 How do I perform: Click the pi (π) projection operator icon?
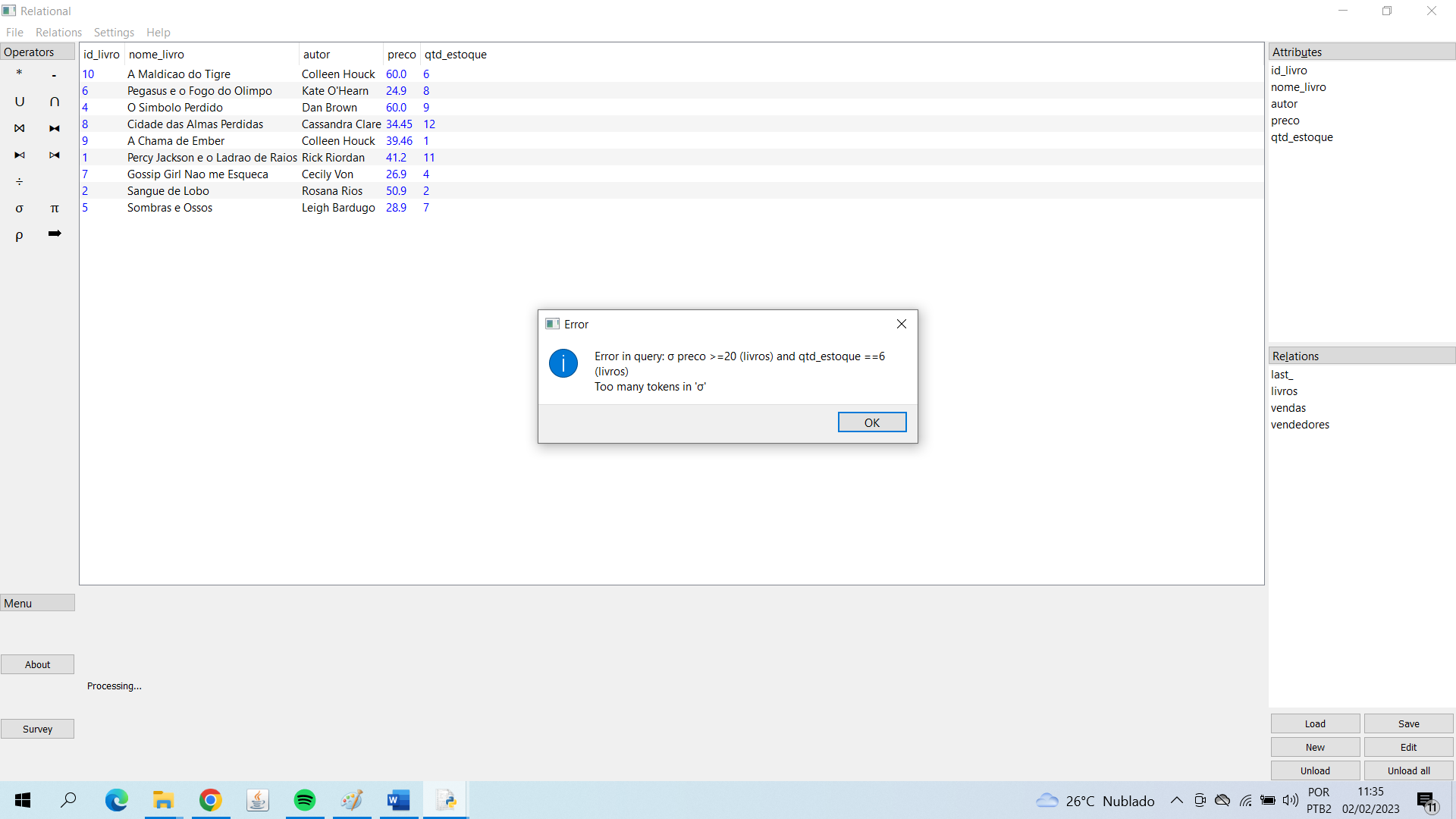[55, 208]
